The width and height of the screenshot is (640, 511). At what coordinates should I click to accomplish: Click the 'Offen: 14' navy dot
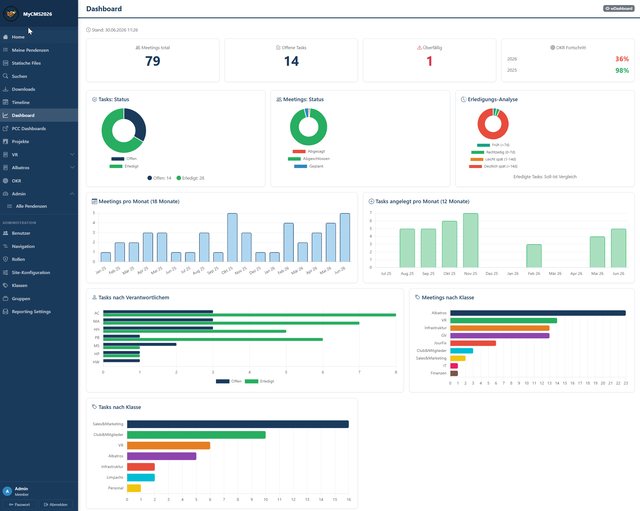pos(149,178)
